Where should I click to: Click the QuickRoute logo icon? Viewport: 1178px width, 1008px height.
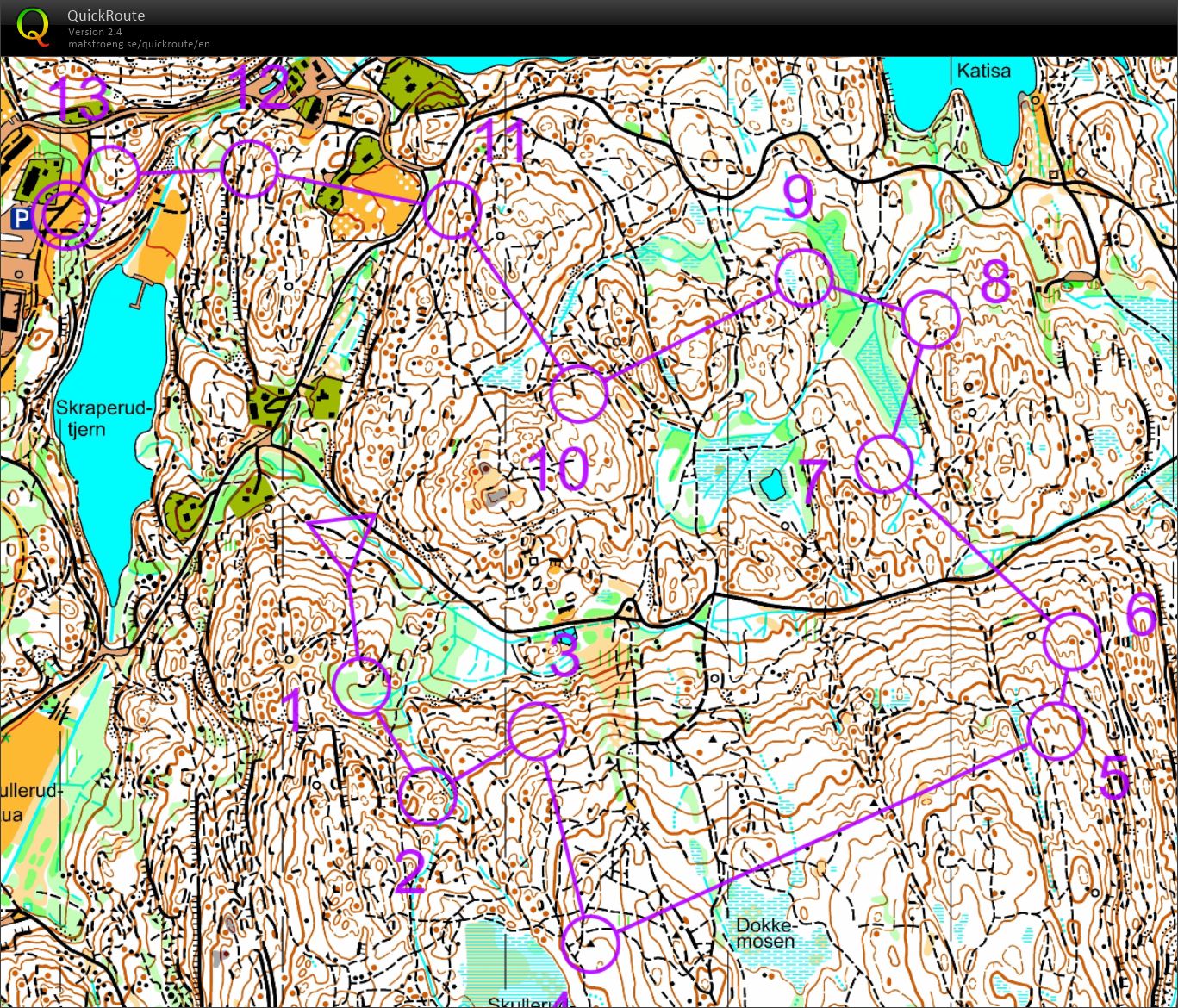(x=34, y=26)
